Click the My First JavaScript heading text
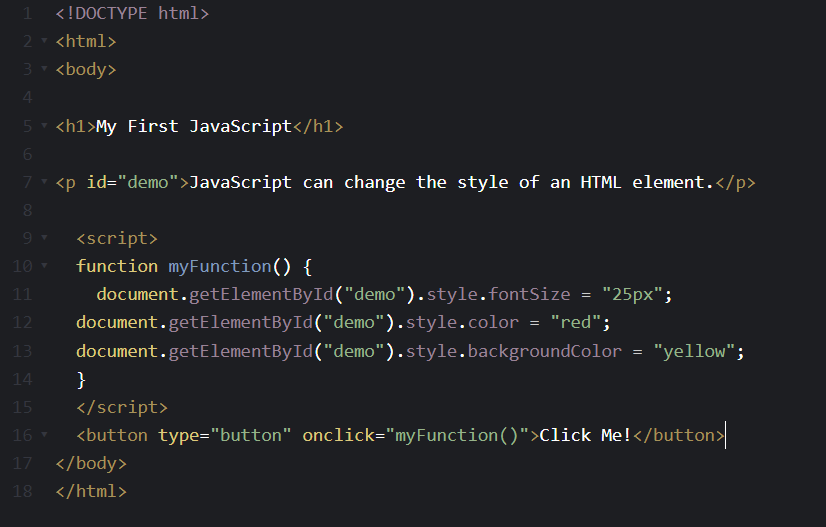The height and width of the screenshot is (527, 826). (193, 127)
